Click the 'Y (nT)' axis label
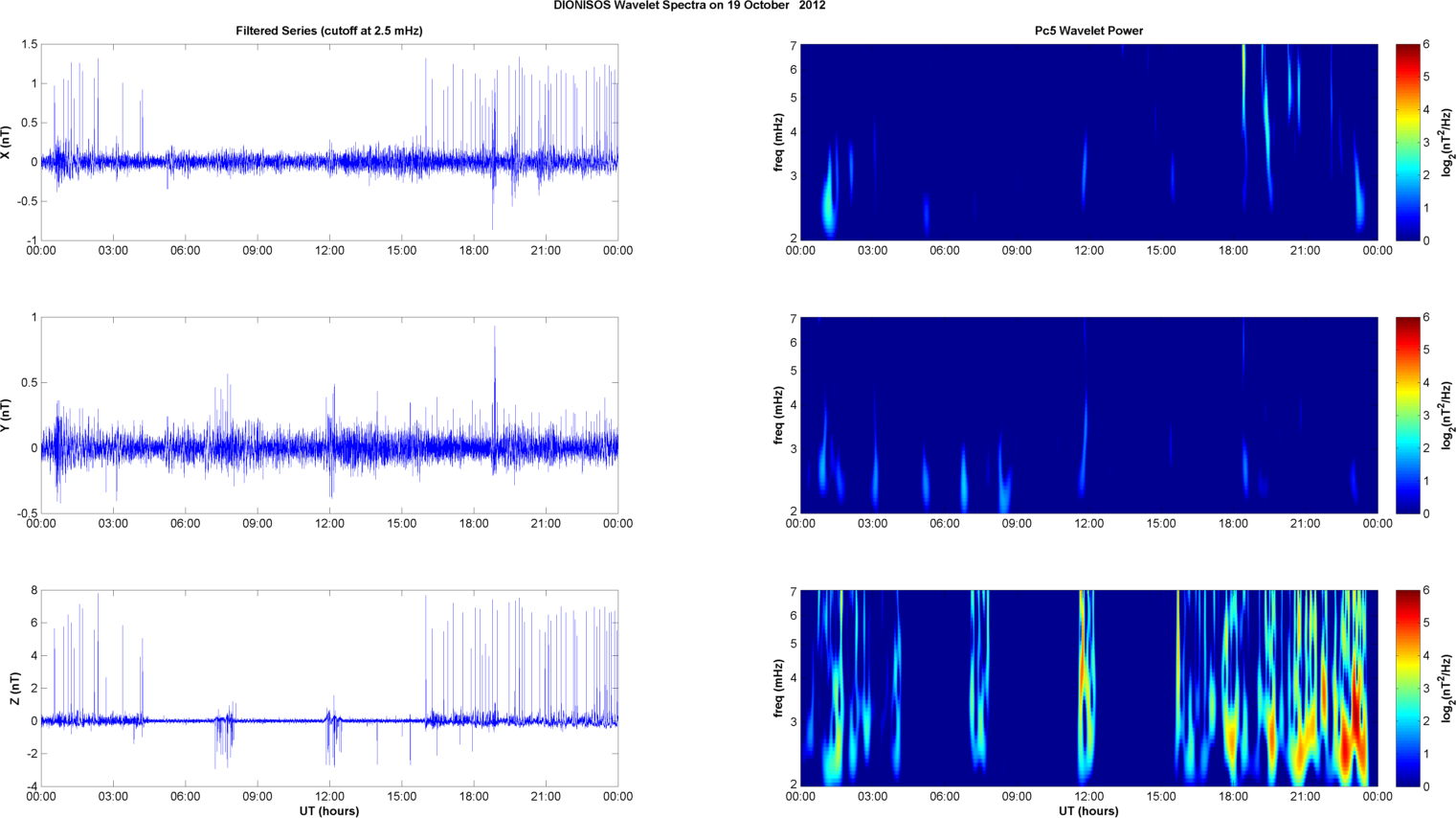 (x=7, y=416)
